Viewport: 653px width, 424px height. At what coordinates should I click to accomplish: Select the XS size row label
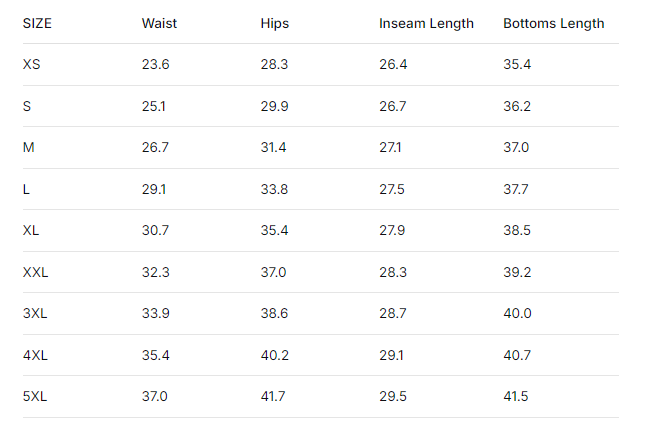click(32, 65)
